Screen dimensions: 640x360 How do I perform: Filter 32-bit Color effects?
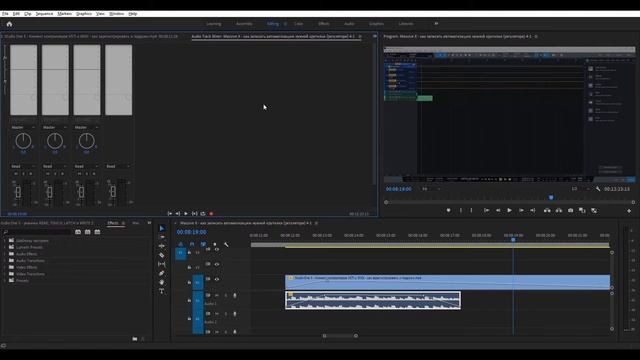[87, 232]
